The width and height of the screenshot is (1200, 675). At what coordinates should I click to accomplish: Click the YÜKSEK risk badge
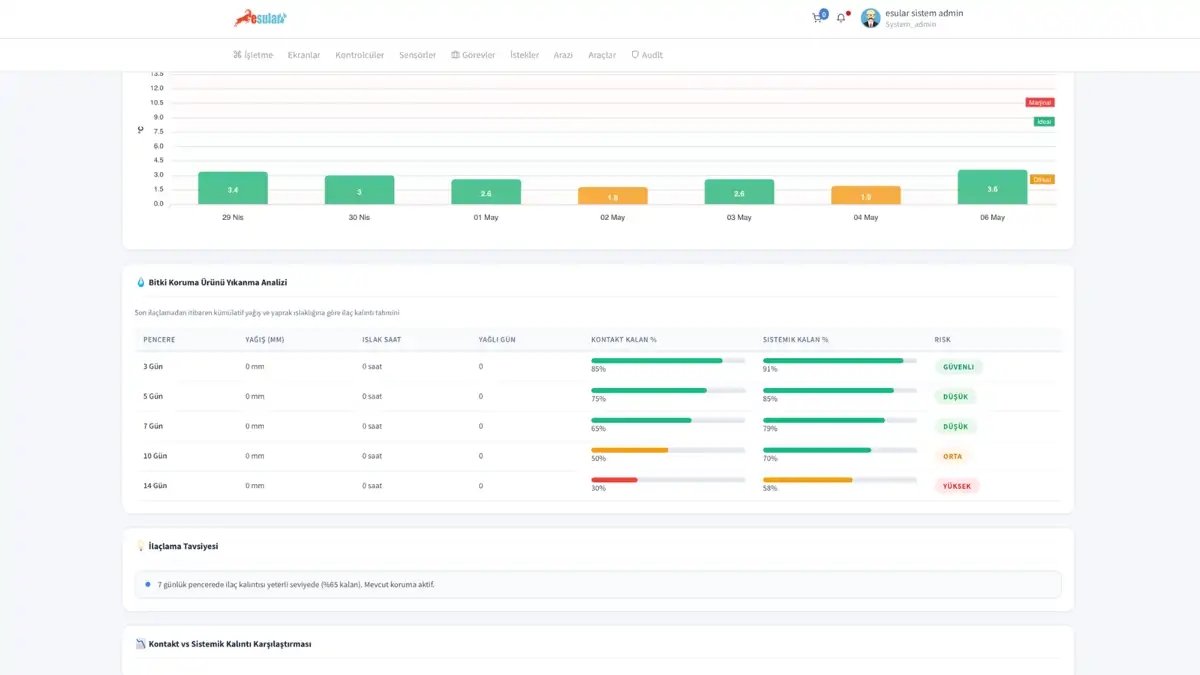[x=957, y=486]
